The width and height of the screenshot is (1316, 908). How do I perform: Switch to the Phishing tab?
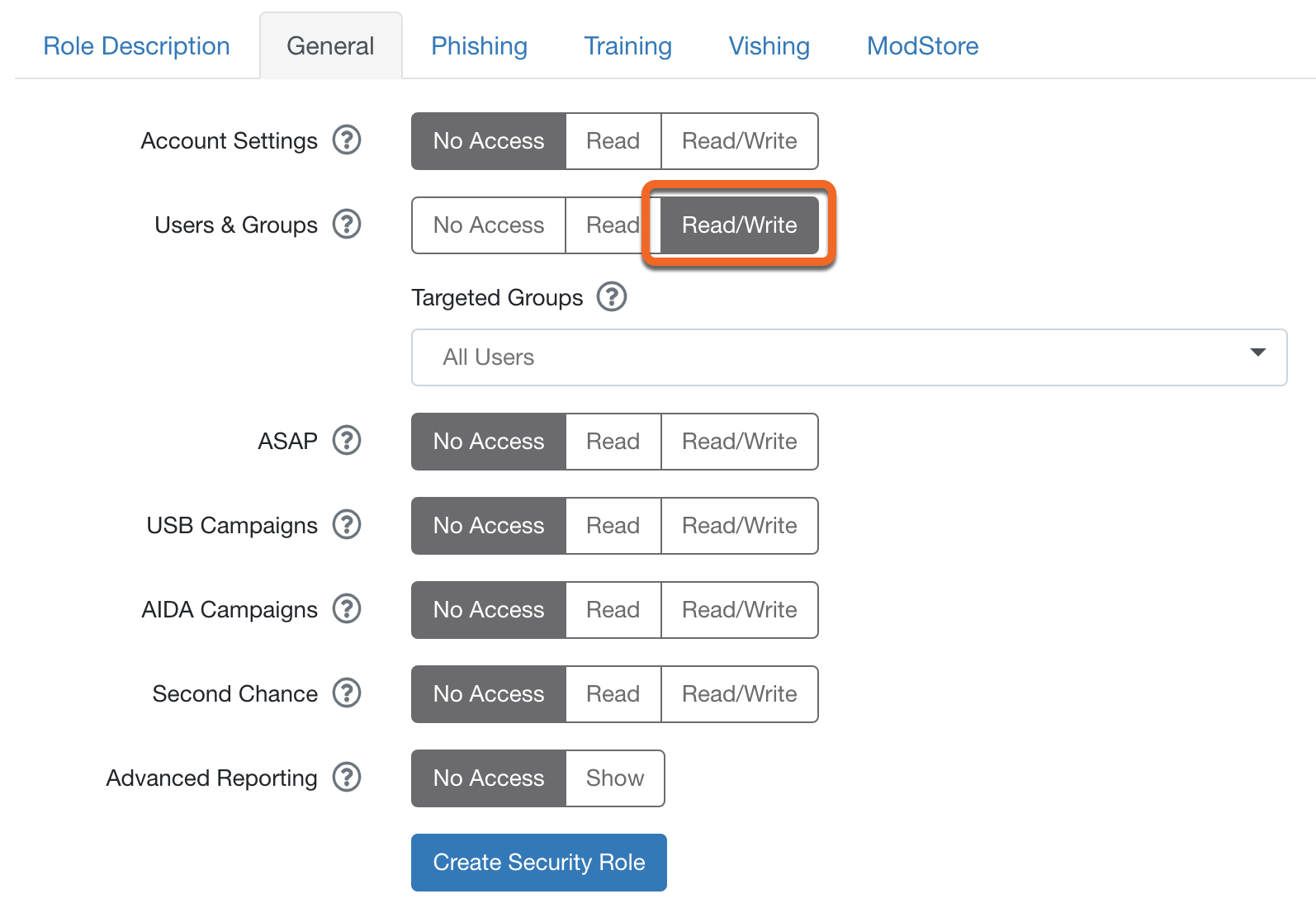point(479,46)
